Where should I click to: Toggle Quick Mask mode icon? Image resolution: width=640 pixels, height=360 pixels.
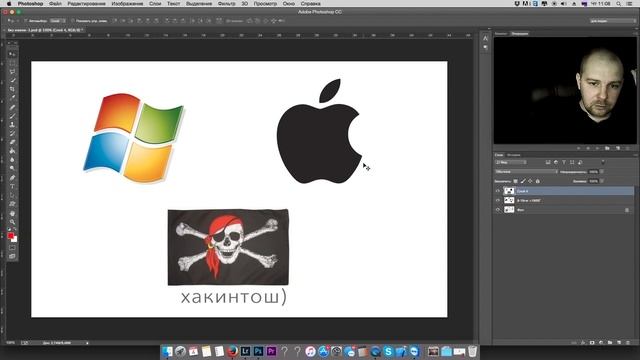[12, 248]
